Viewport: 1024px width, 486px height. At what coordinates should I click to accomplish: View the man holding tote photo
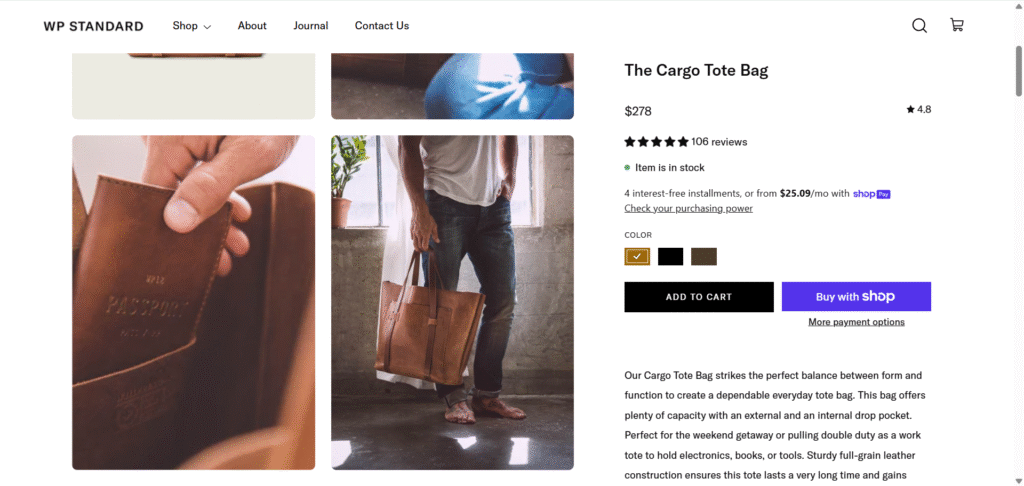(452, 302)
